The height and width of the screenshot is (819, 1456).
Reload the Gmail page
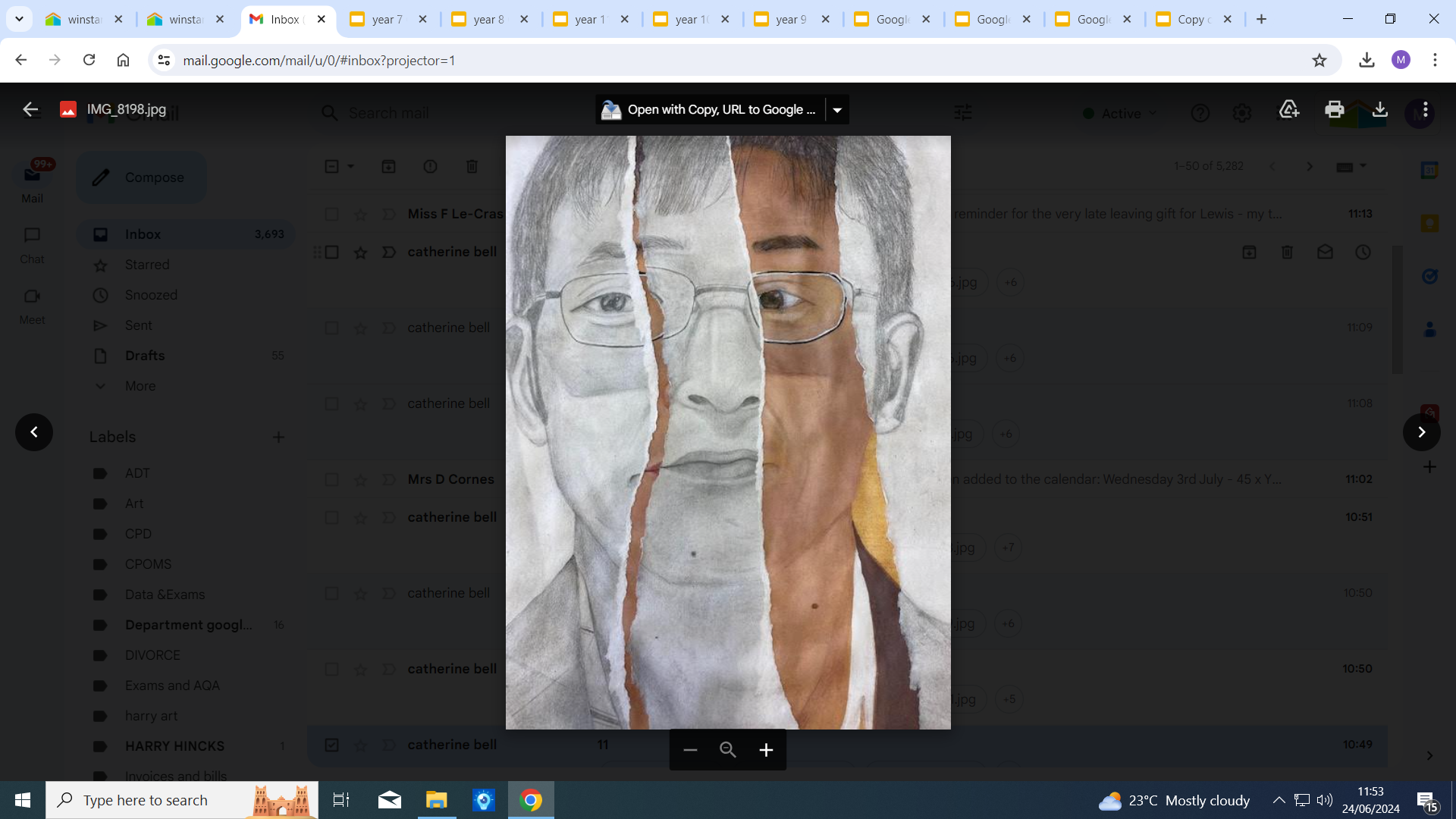[89, 60]
